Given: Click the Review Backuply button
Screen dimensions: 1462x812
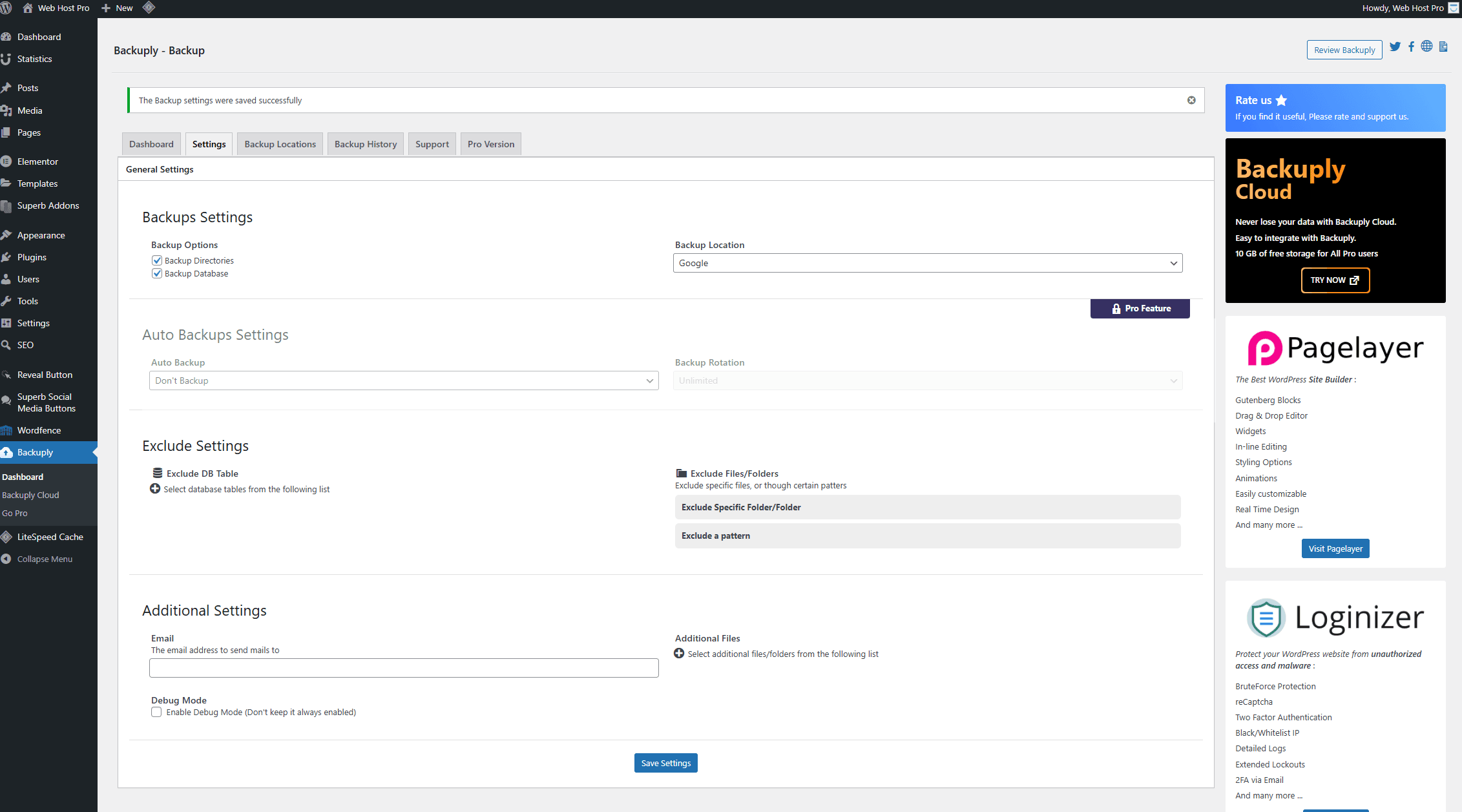Looking at the screenshot, I should click(x=1344, y=50).
